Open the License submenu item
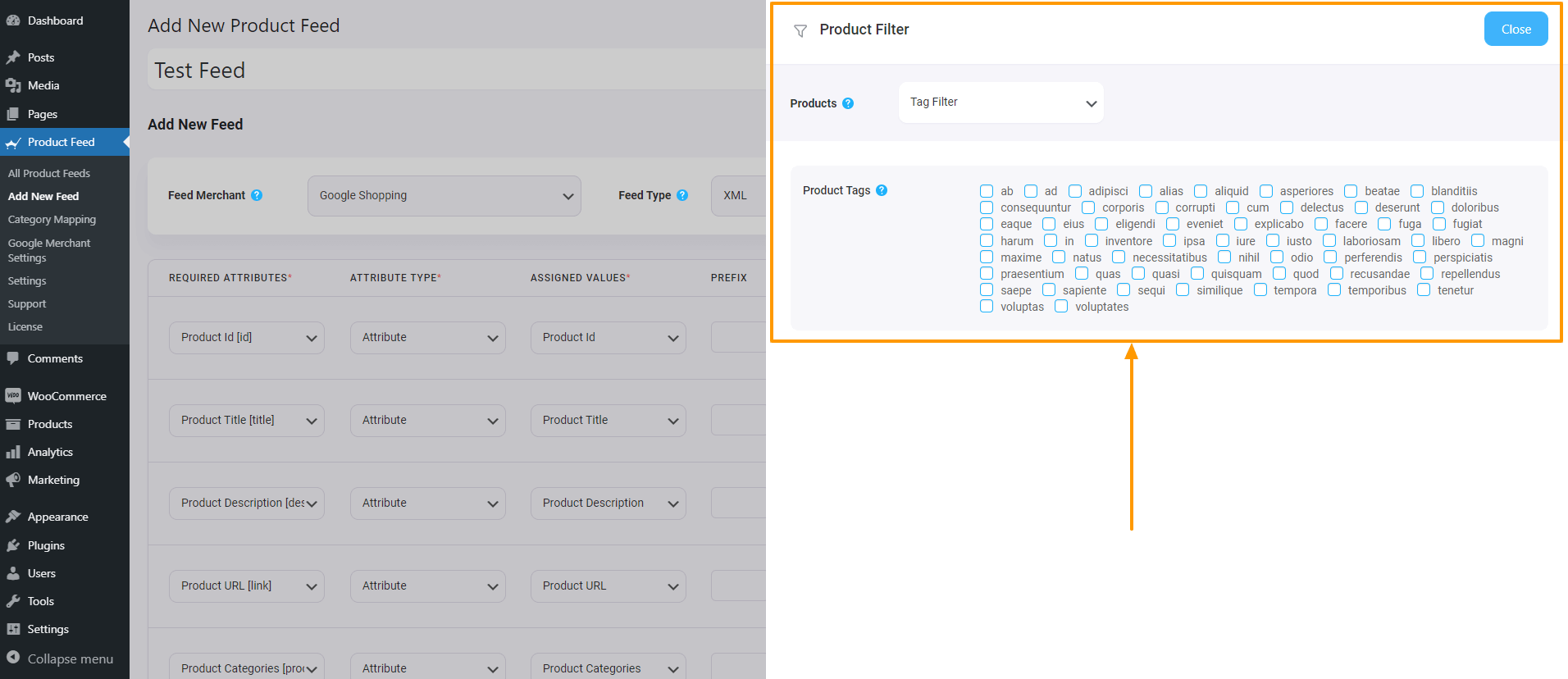The height and width of the screenshot is (679, 1568). pyautogui.click(x=25, y=326)
